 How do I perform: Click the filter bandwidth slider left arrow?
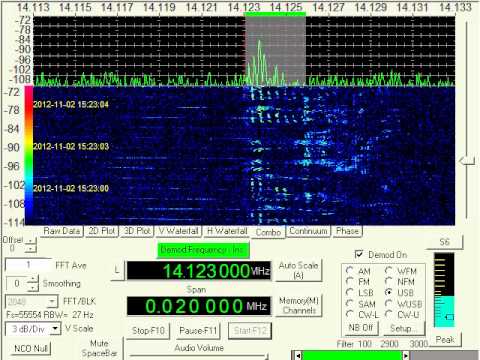click(x=299, y=355)
